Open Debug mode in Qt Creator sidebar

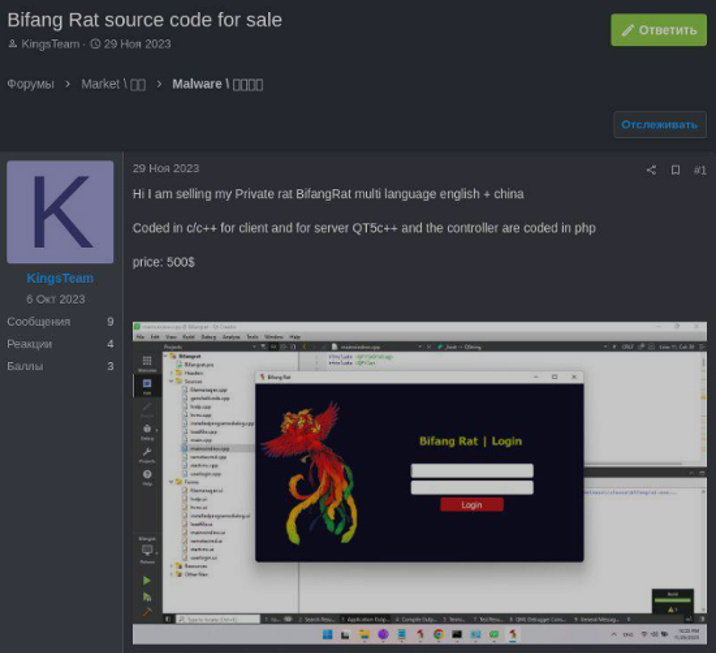tap(147, 431)
